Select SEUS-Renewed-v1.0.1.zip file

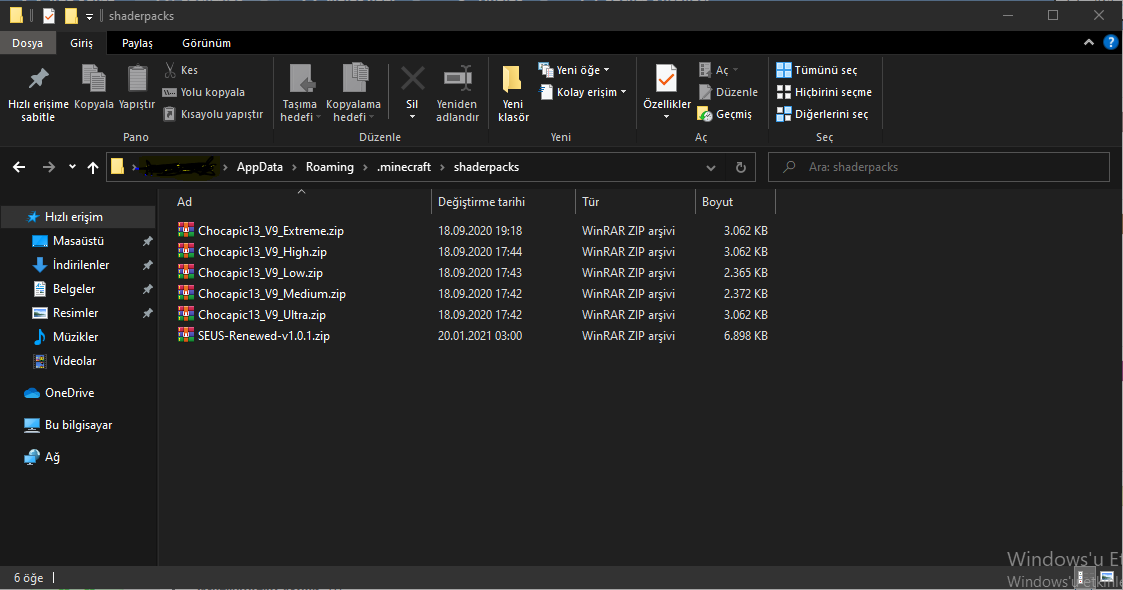263,336
